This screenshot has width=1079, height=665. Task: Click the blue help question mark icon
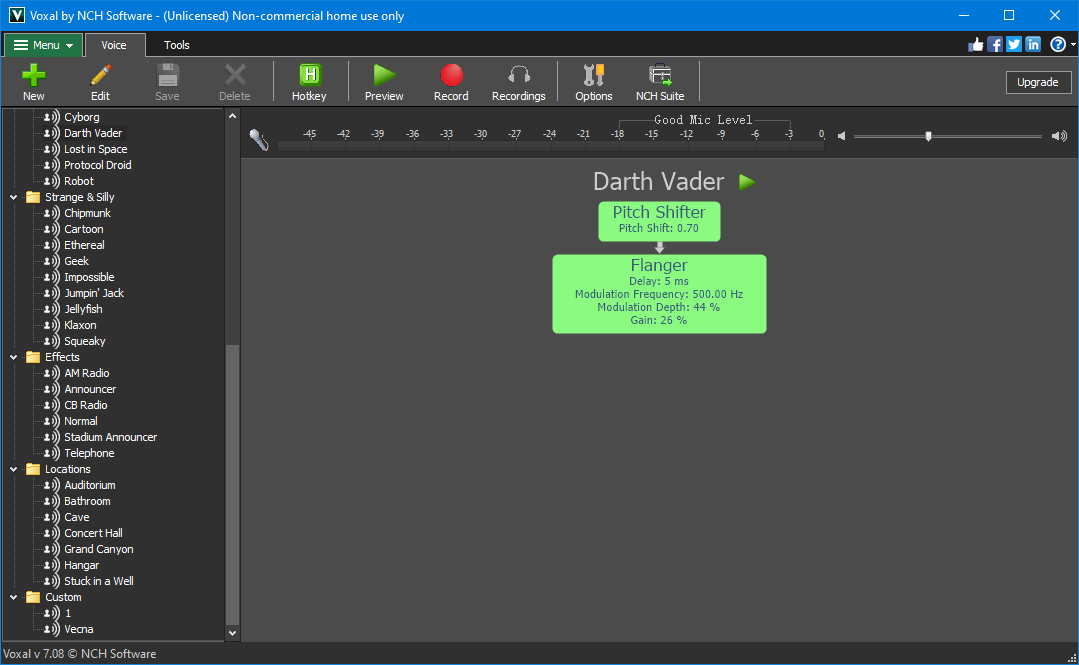(1058, 45)
